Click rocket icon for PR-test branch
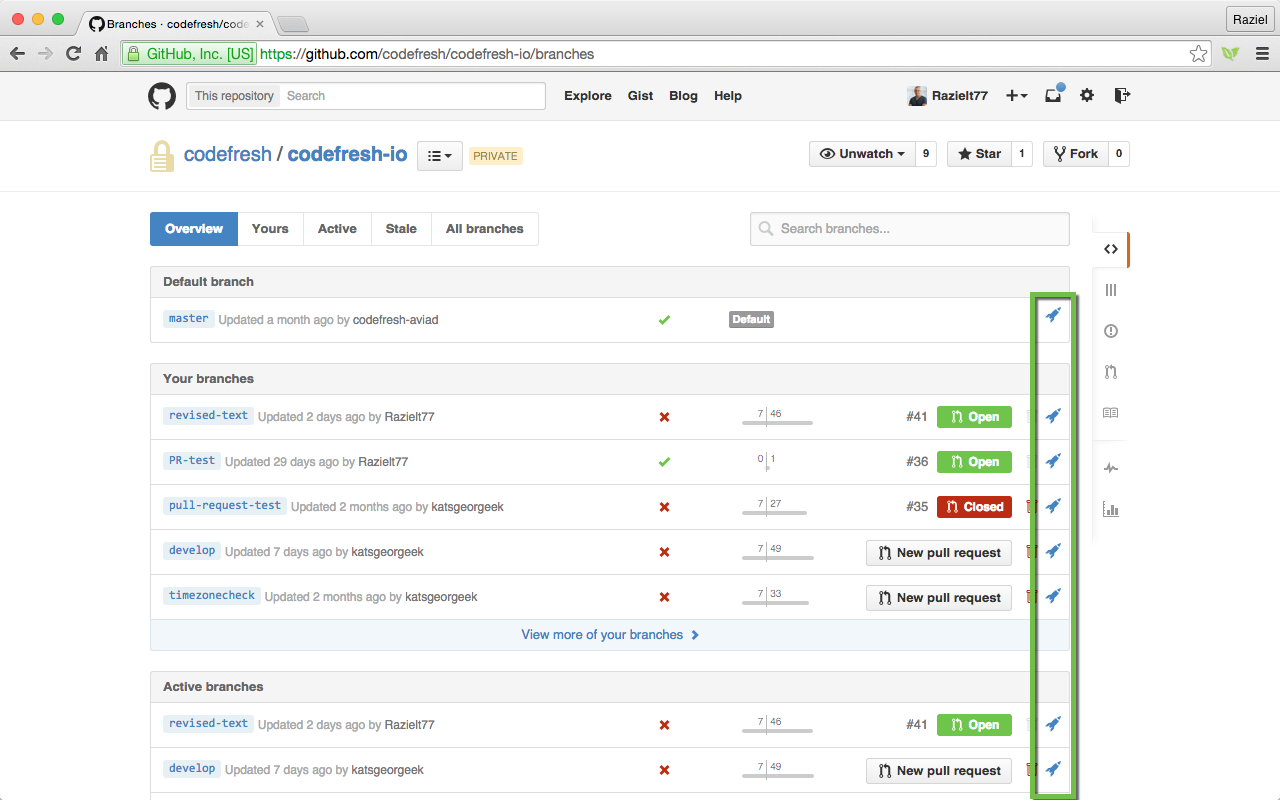The image size is (1280, 800). pos(1053,461)
